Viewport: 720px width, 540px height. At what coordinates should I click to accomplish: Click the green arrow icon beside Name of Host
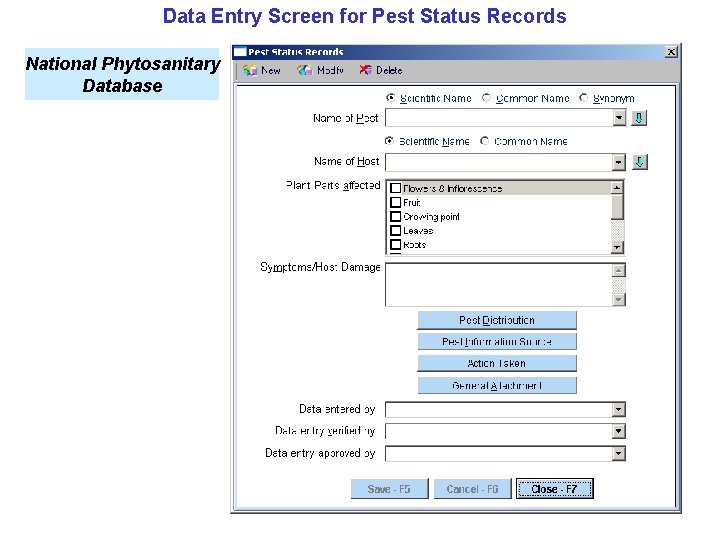click(x=640, y=162)
